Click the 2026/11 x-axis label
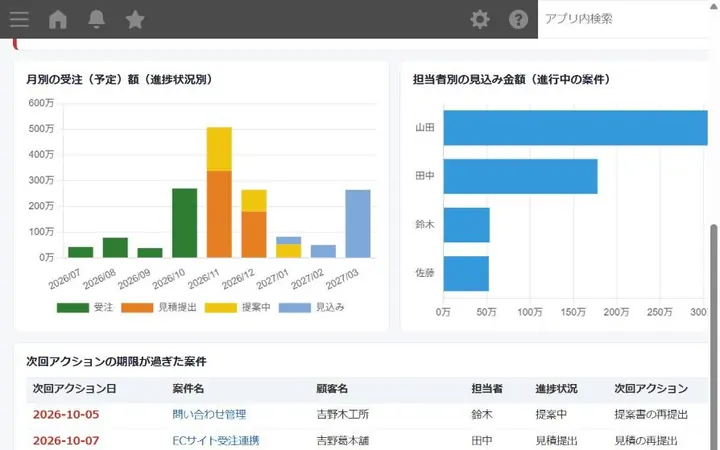 (x=204, y=279)
